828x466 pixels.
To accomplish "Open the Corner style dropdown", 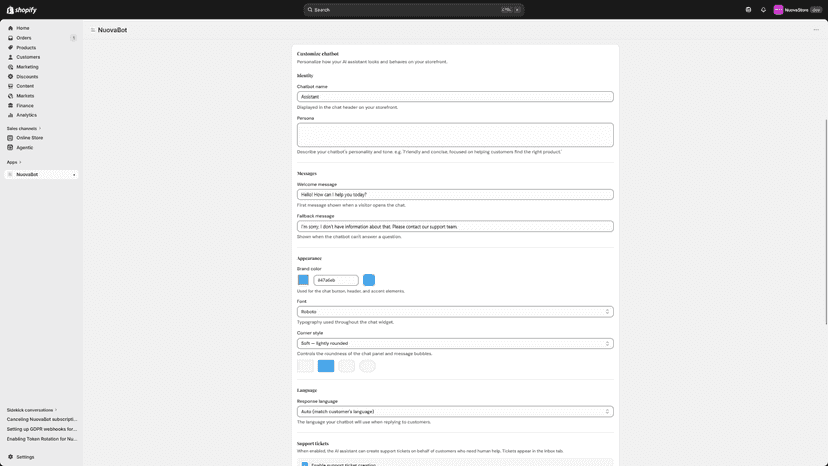I will click(x=455, y=343).
